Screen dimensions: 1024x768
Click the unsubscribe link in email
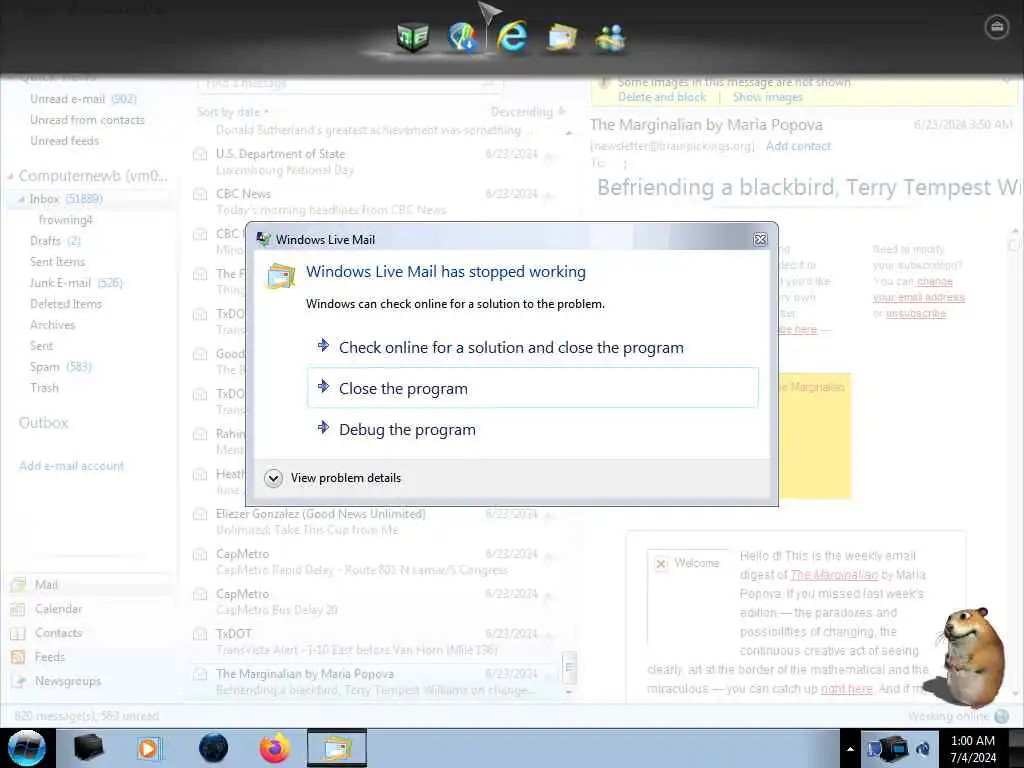916,313
